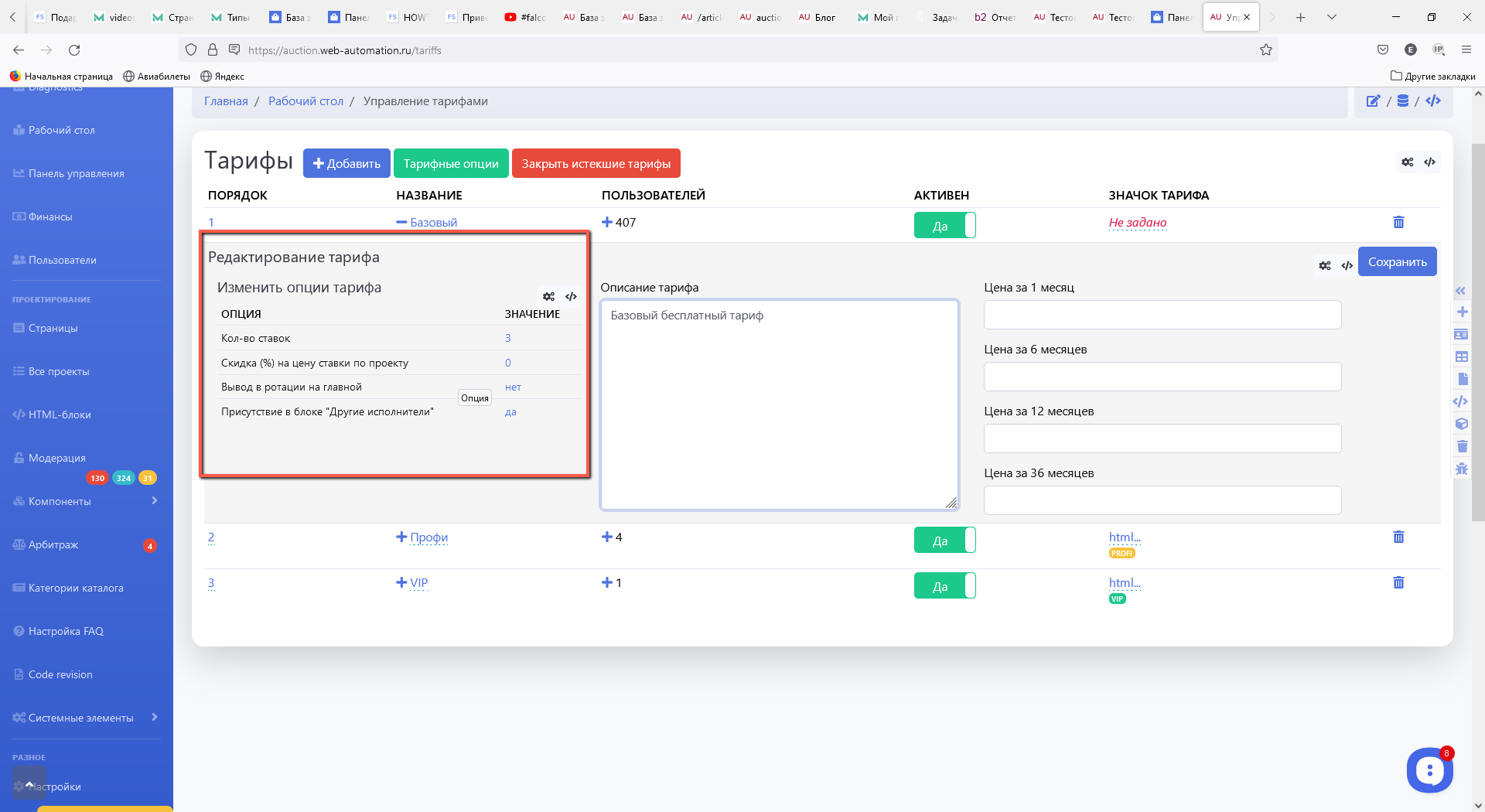
Task: Click the code icon beside Сохранить button
Action: 1347,266
